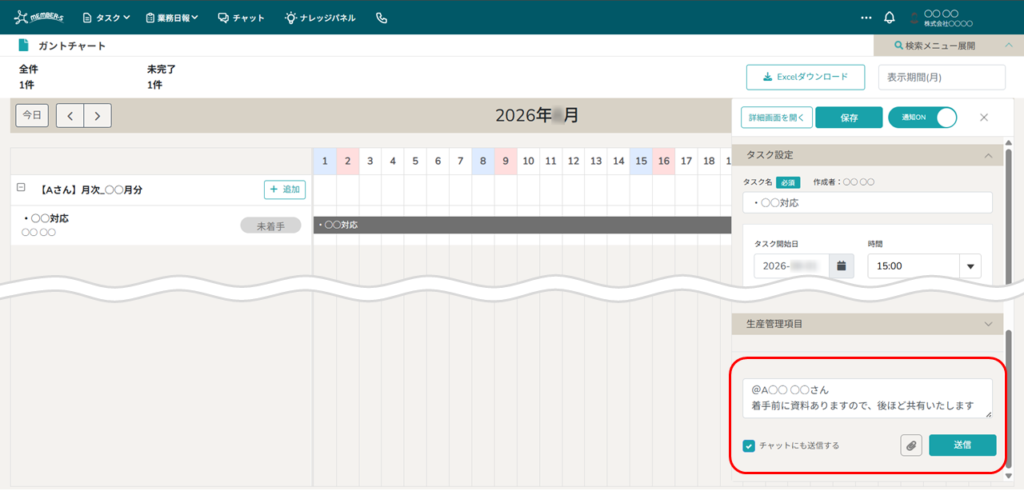Viewport: 1024px width, 491px height.
Task: Toggle the 通知ON switch
Action: [x=923, y=118]
